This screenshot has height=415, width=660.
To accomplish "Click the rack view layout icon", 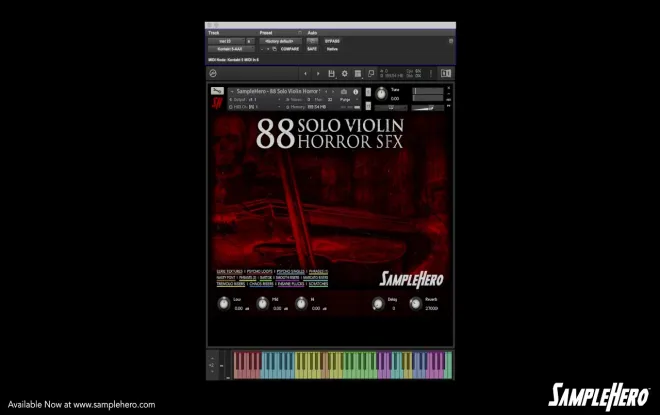I will coord(358,74).
